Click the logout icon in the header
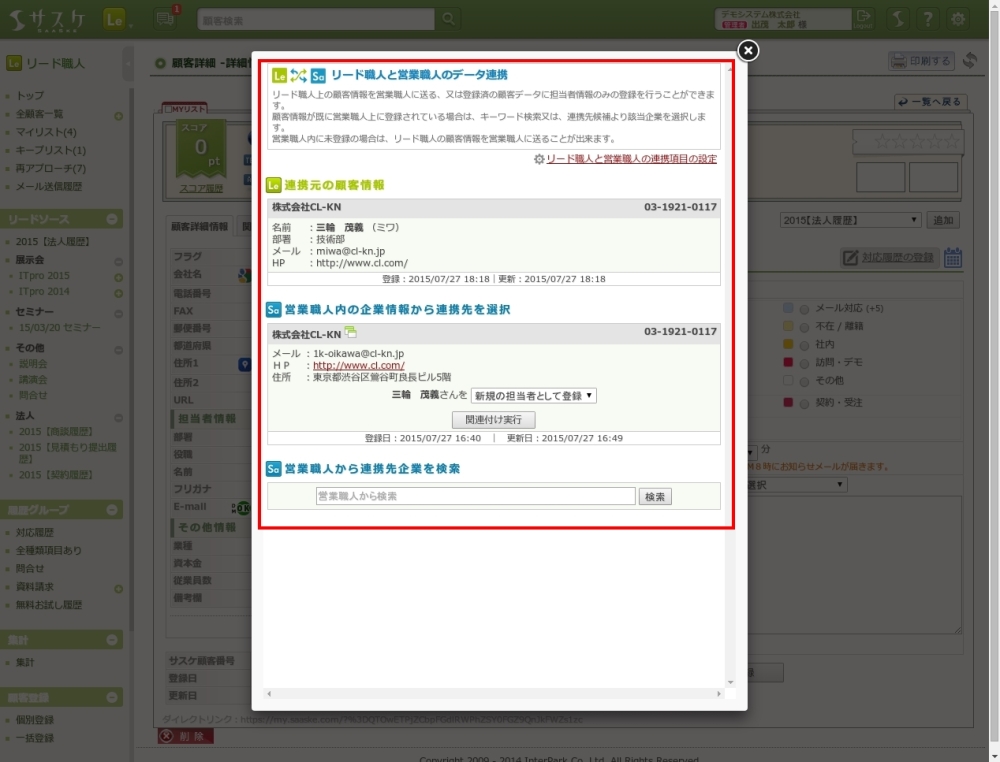The image size is (1000, 762). 863,19
